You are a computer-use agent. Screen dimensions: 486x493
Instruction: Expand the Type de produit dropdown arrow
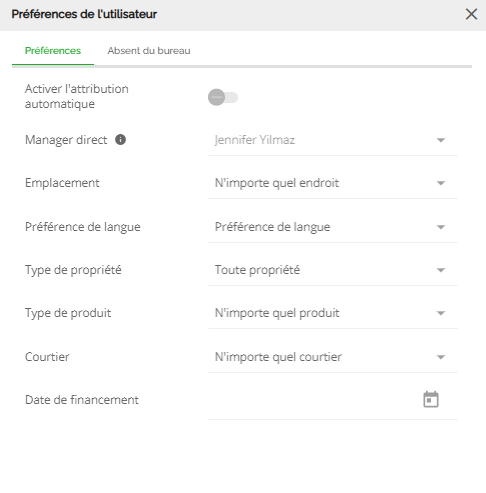click(441, 313)
